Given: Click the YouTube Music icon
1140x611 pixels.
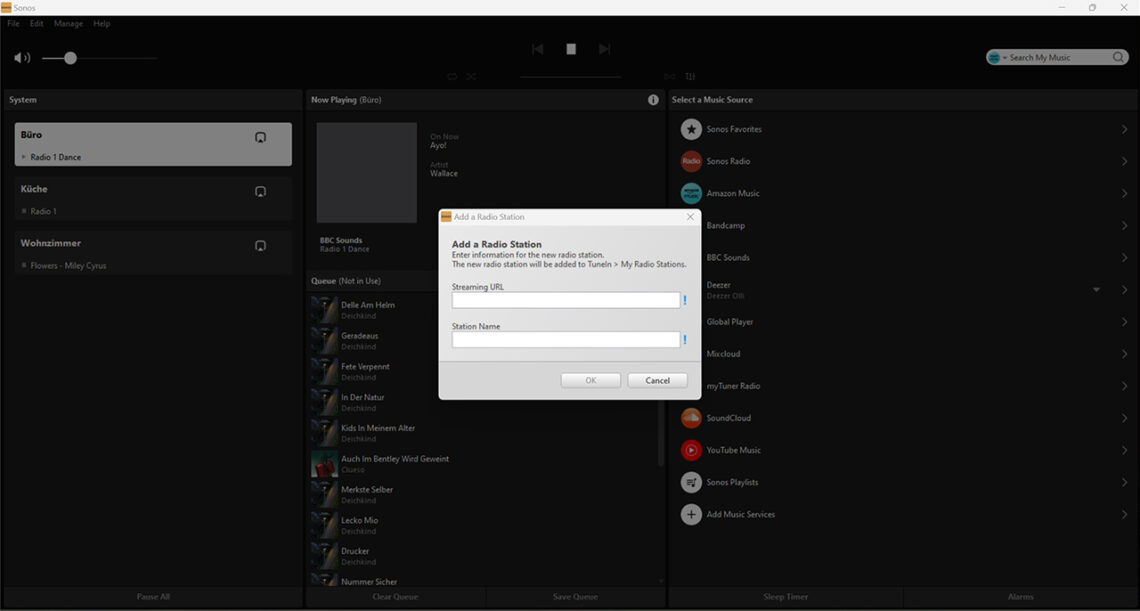Looking at the screenshot, I should [x=691, y=450].
